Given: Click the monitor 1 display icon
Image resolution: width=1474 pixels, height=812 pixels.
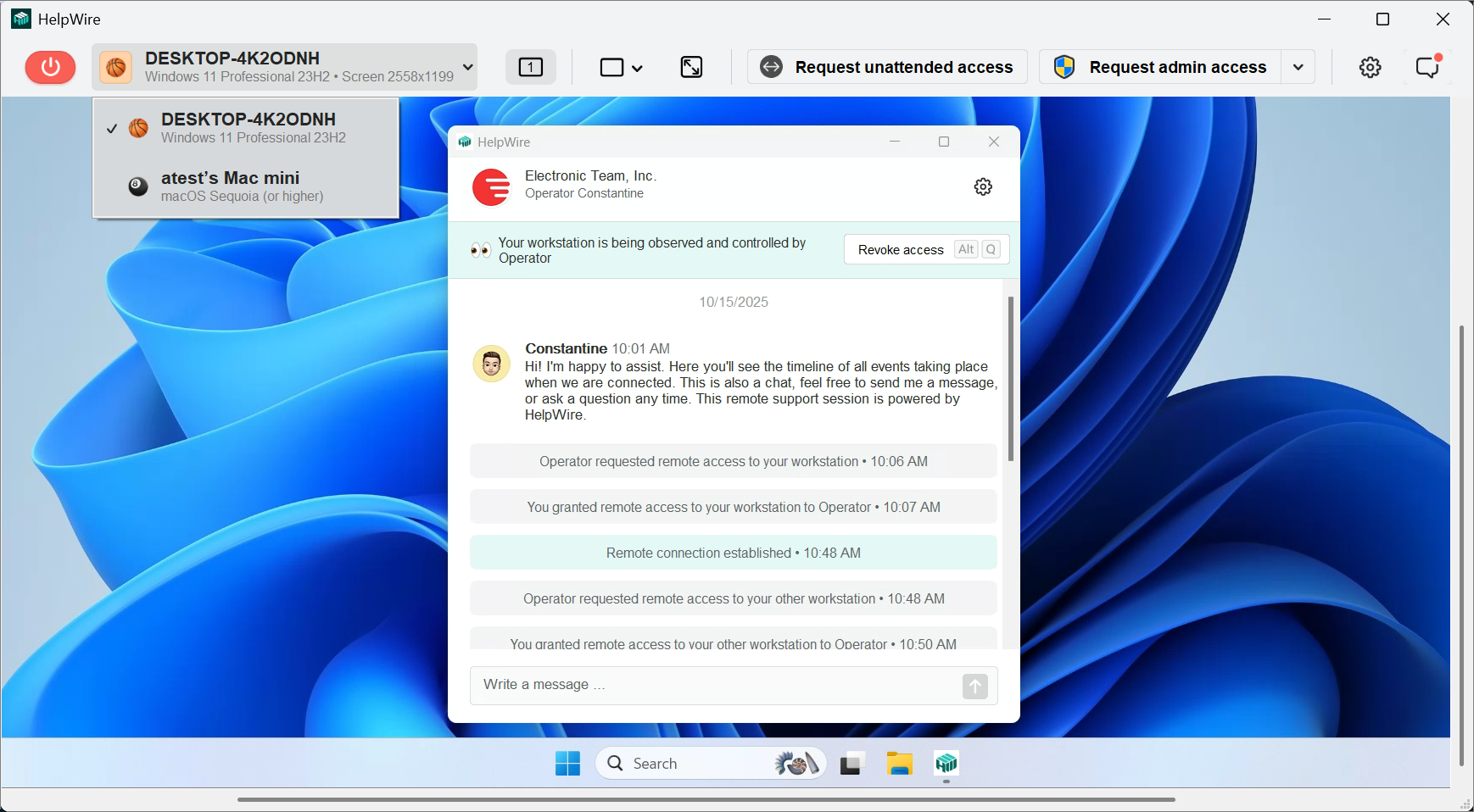Looking at the screenshot, I should coord(531,67).
